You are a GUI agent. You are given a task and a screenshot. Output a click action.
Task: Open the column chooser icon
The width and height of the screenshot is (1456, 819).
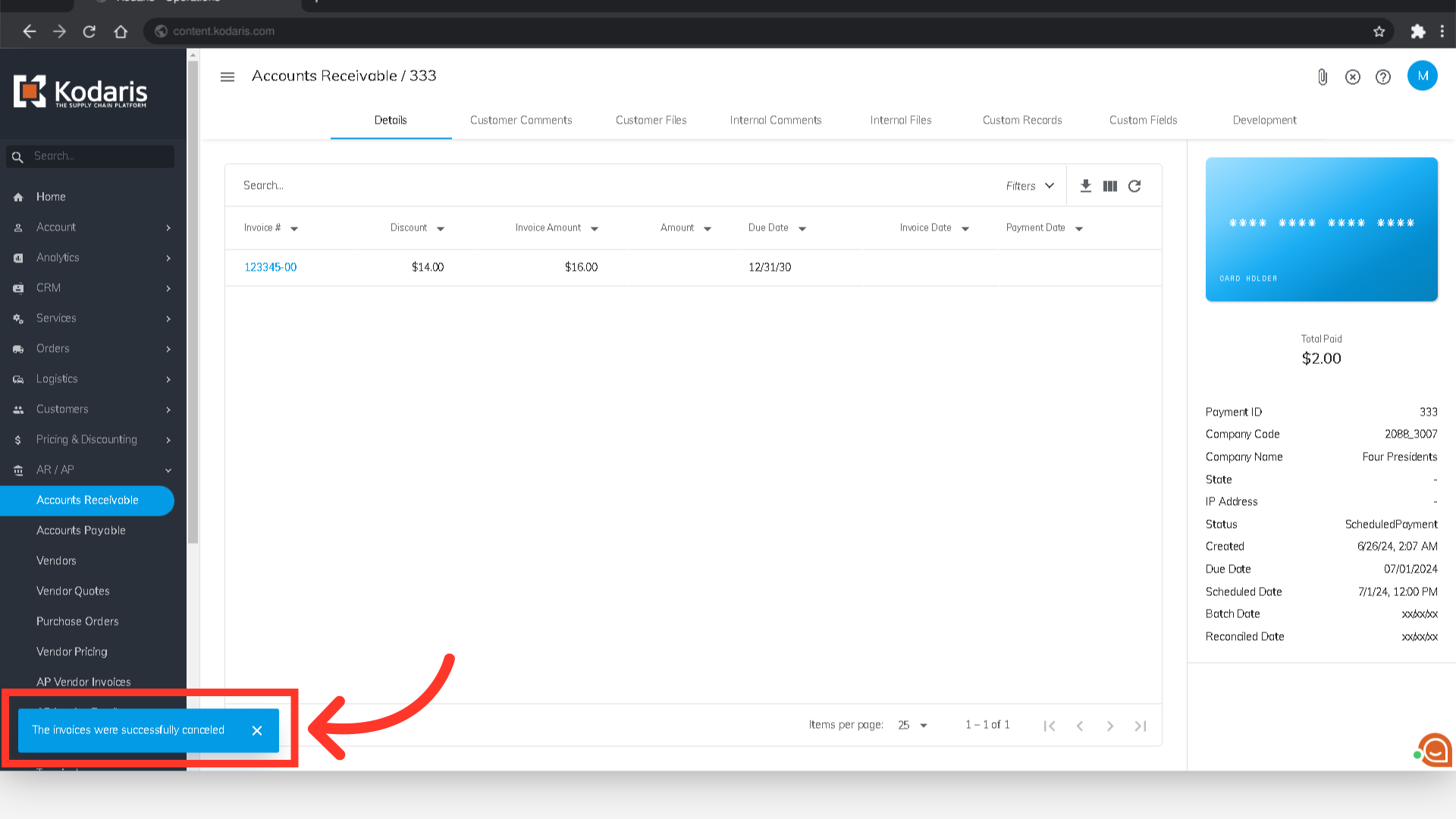click(x=1110, y=186)
